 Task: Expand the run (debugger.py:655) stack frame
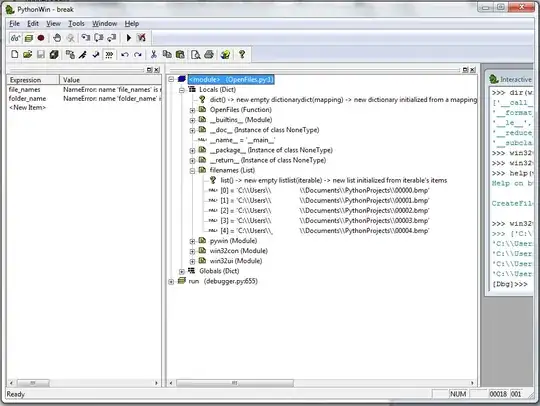coord(171,282)
